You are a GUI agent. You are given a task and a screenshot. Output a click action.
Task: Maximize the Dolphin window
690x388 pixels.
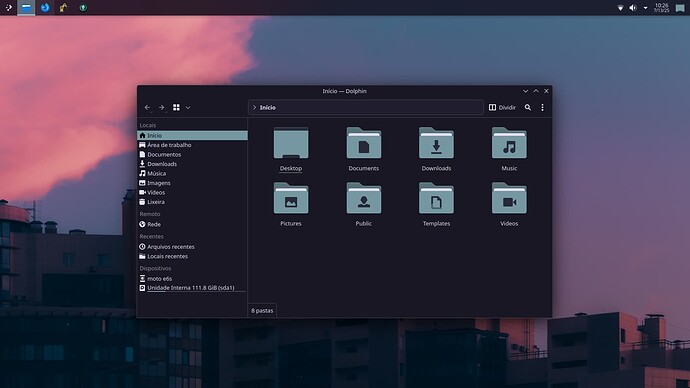tap(536, 91)
